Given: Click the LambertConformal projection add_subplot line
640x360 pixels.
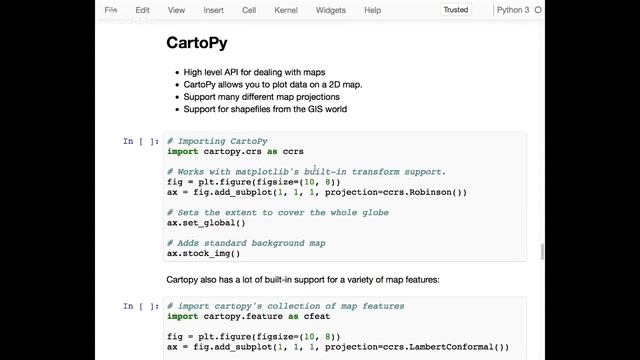Looking at the screenshot, I should [338, 347].
